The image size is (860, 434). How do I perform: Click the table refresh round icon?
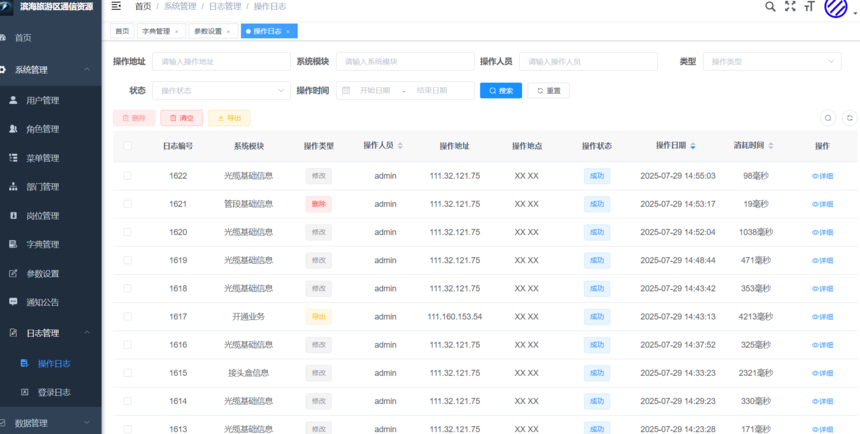coord(850,118)
